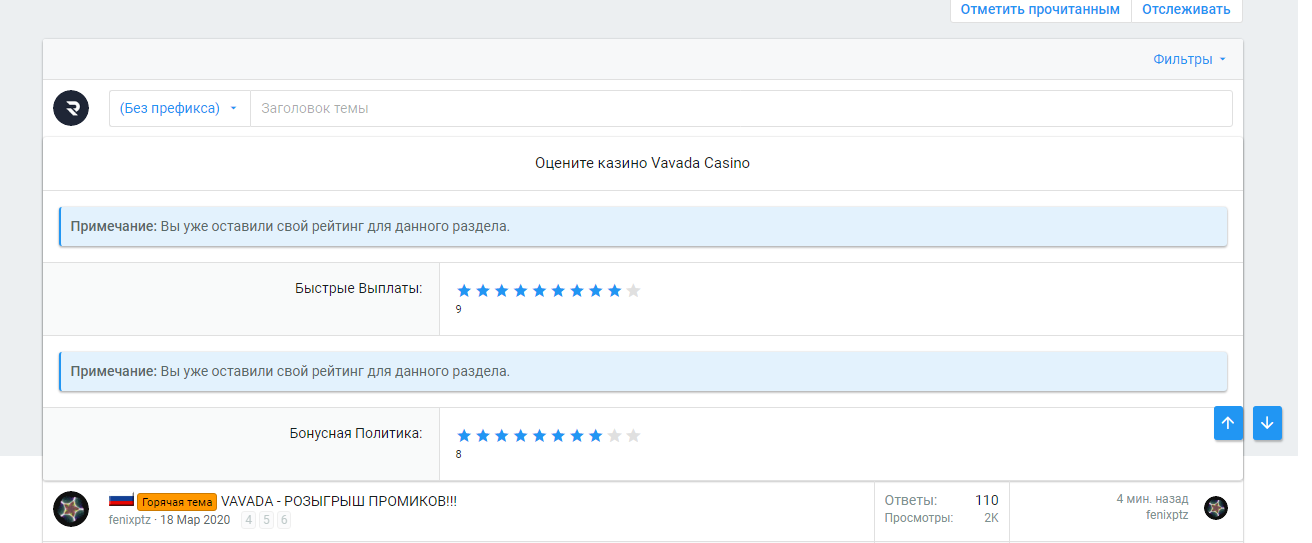Select the fifth star in Быстрые Выплаты rating
Image resolution: width=1312 pixels, height=543 pixels.
pyautogui.click(x=539, y=291)
